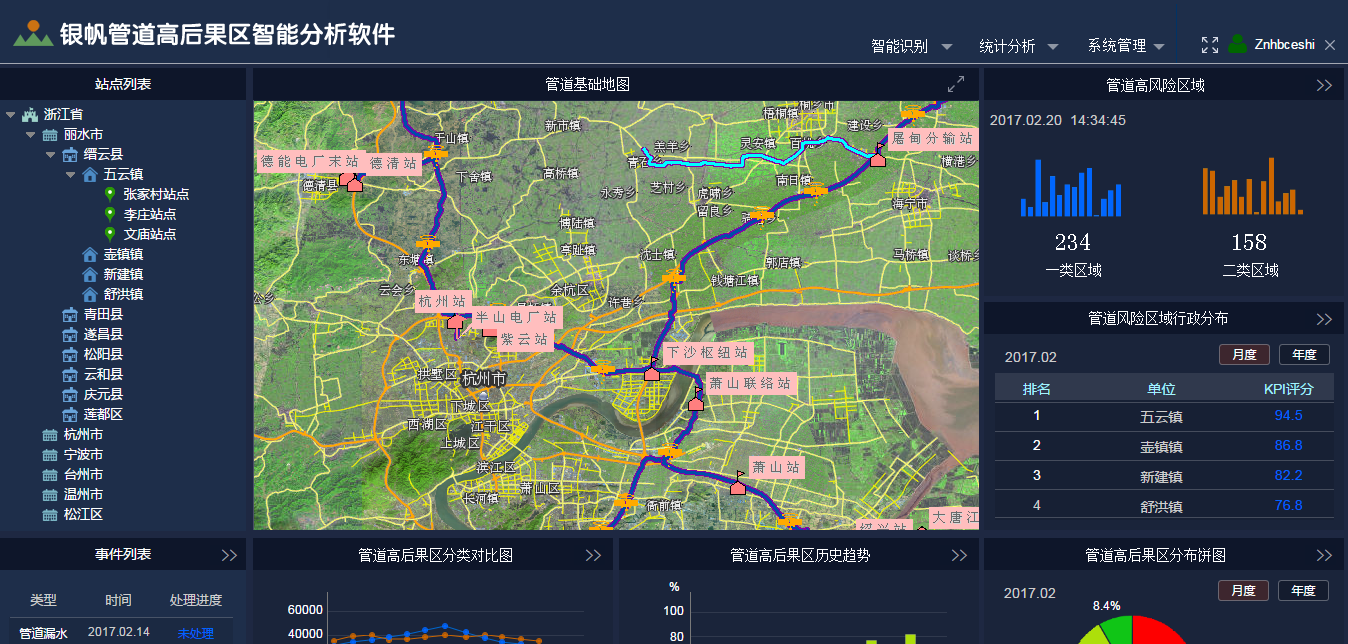Expand 管道高风险区域 panel via double chevron
The width and height of the screenshot is (1348, 644).
coord(1324,85)
